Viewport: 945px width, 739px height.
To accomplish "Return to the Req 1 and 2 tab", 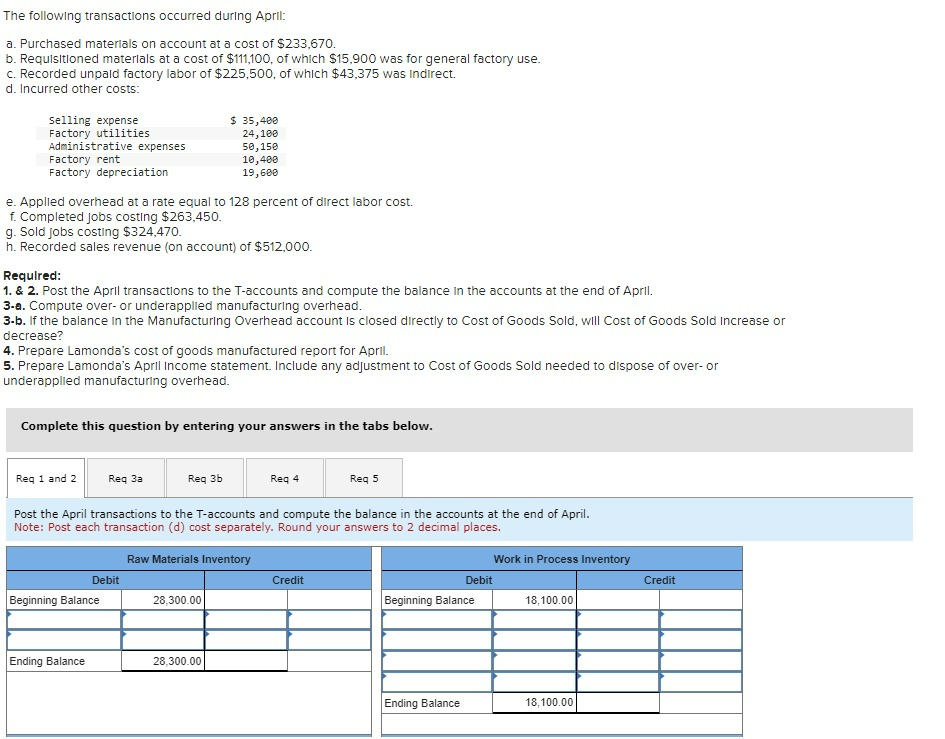I will tap(45, 478).
